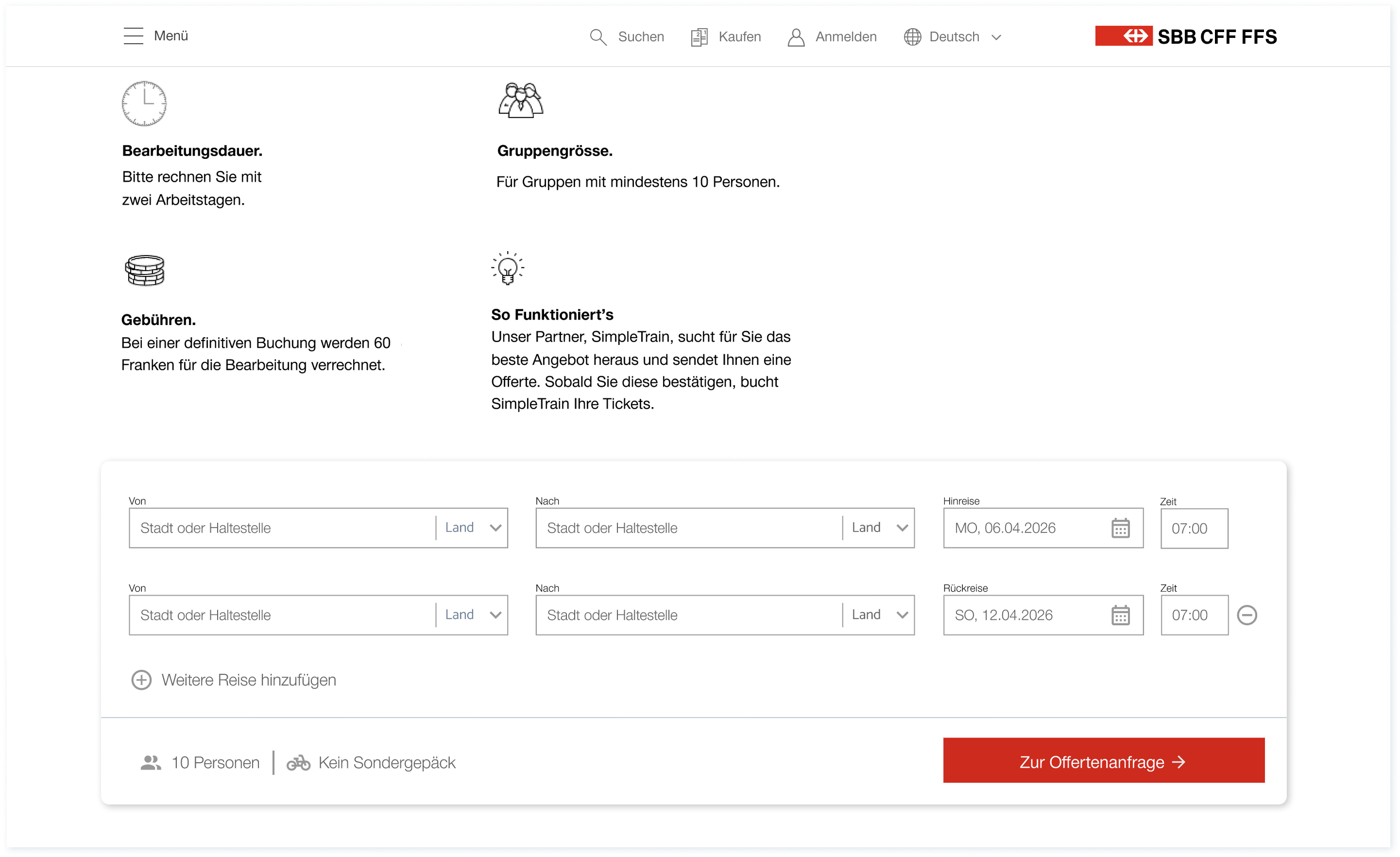The image size is (1400, 857).
Task: Click Weitere Reise hinzufügen link
Action: point(249,680)
